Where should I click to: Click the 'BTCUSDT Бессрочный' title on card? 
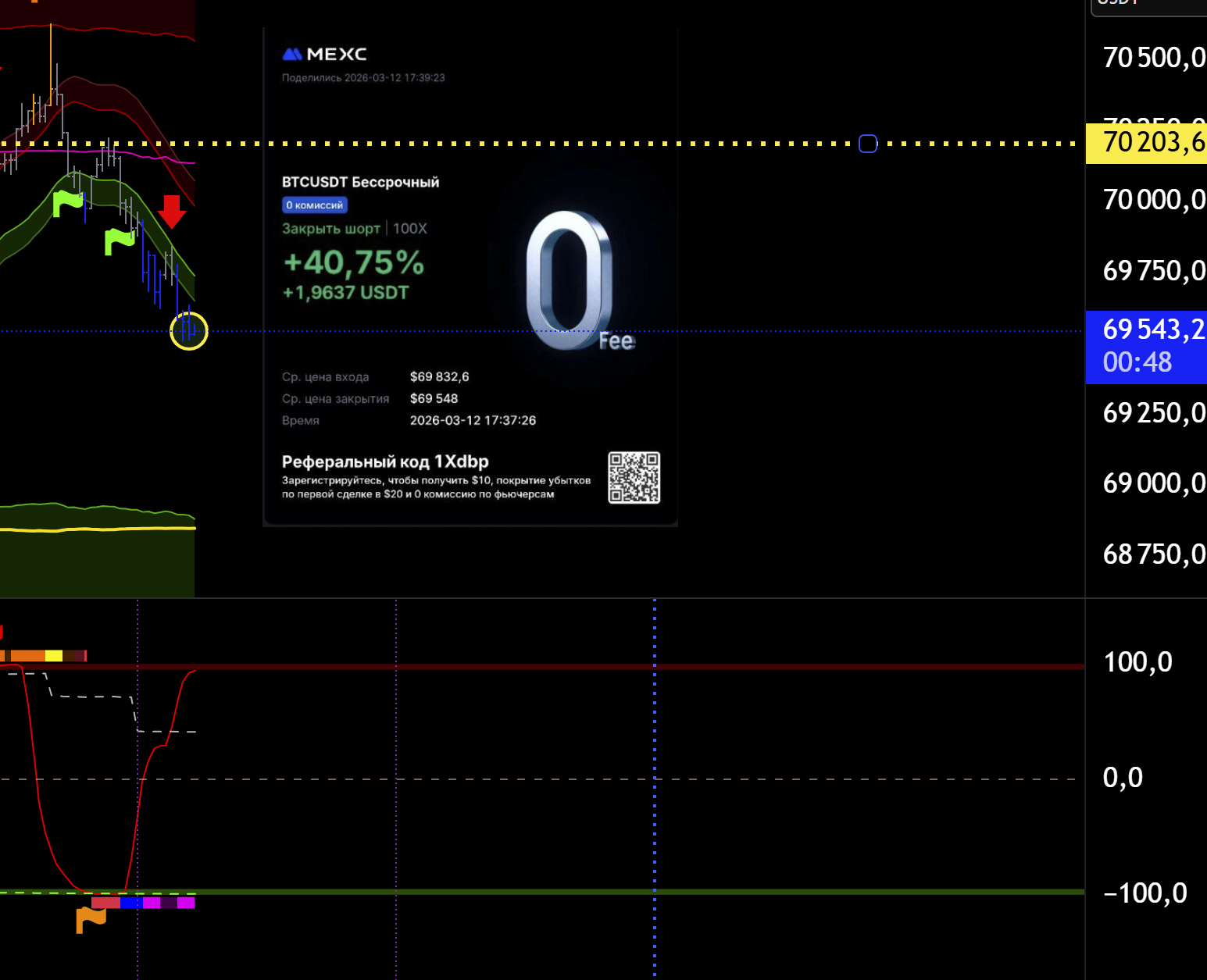tap(360, 182)
